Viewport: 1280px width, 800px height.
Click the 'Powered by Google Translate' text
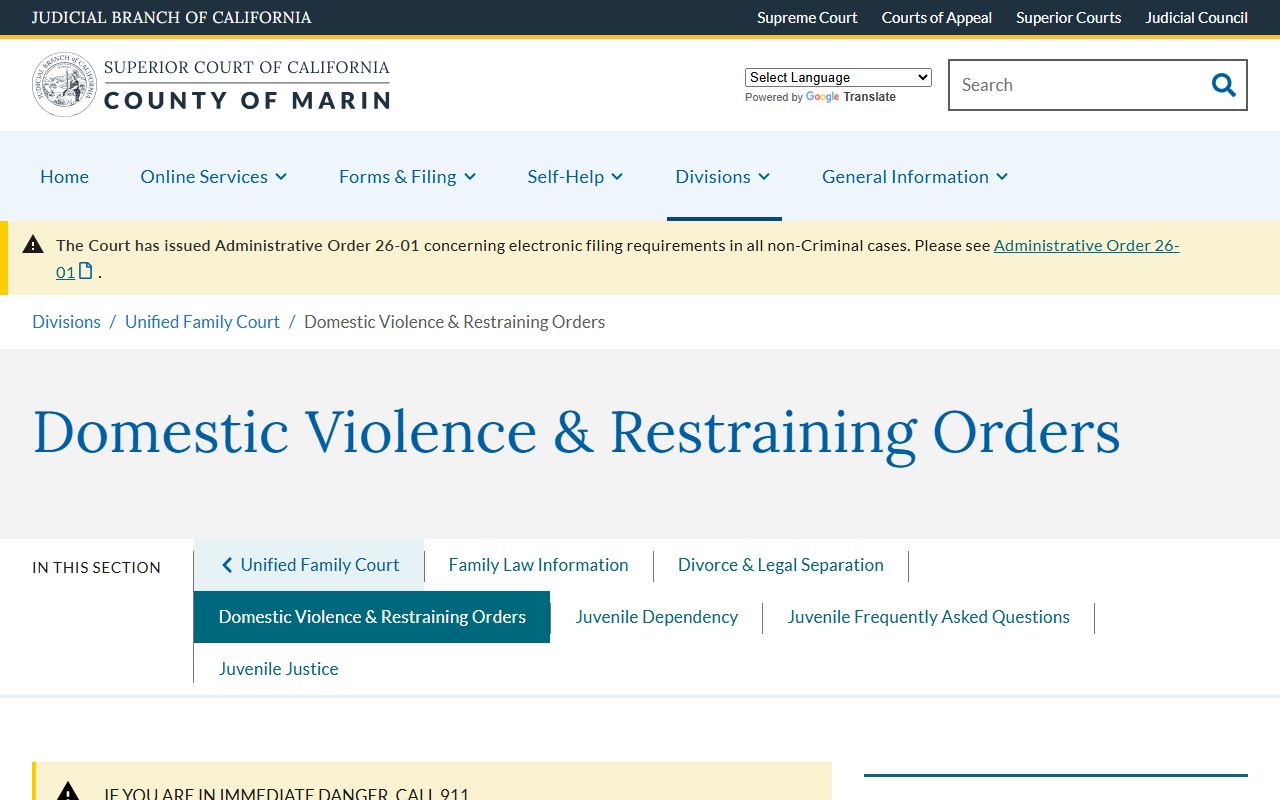(x=820, y=97)
